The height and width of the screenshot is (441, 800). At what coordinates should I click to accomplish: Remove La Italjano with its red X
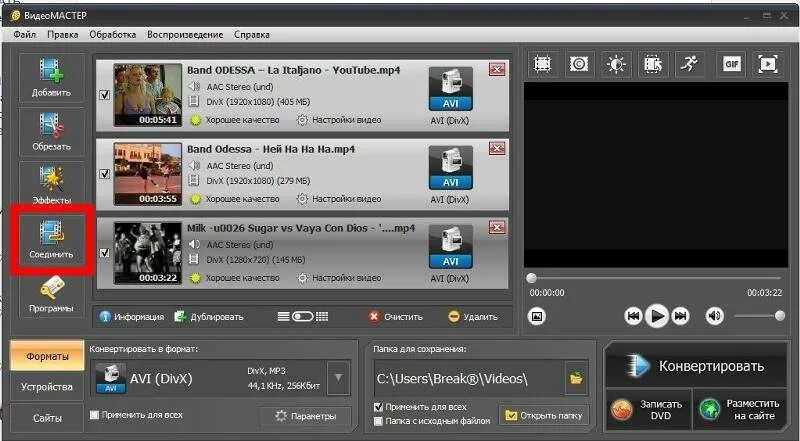click(497, 69)
